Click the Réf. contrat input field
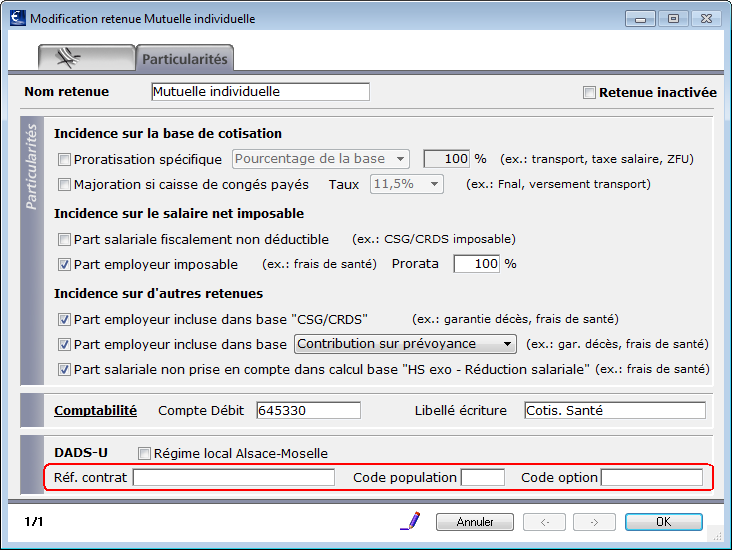732x550 pixels. tap(234, 478)
